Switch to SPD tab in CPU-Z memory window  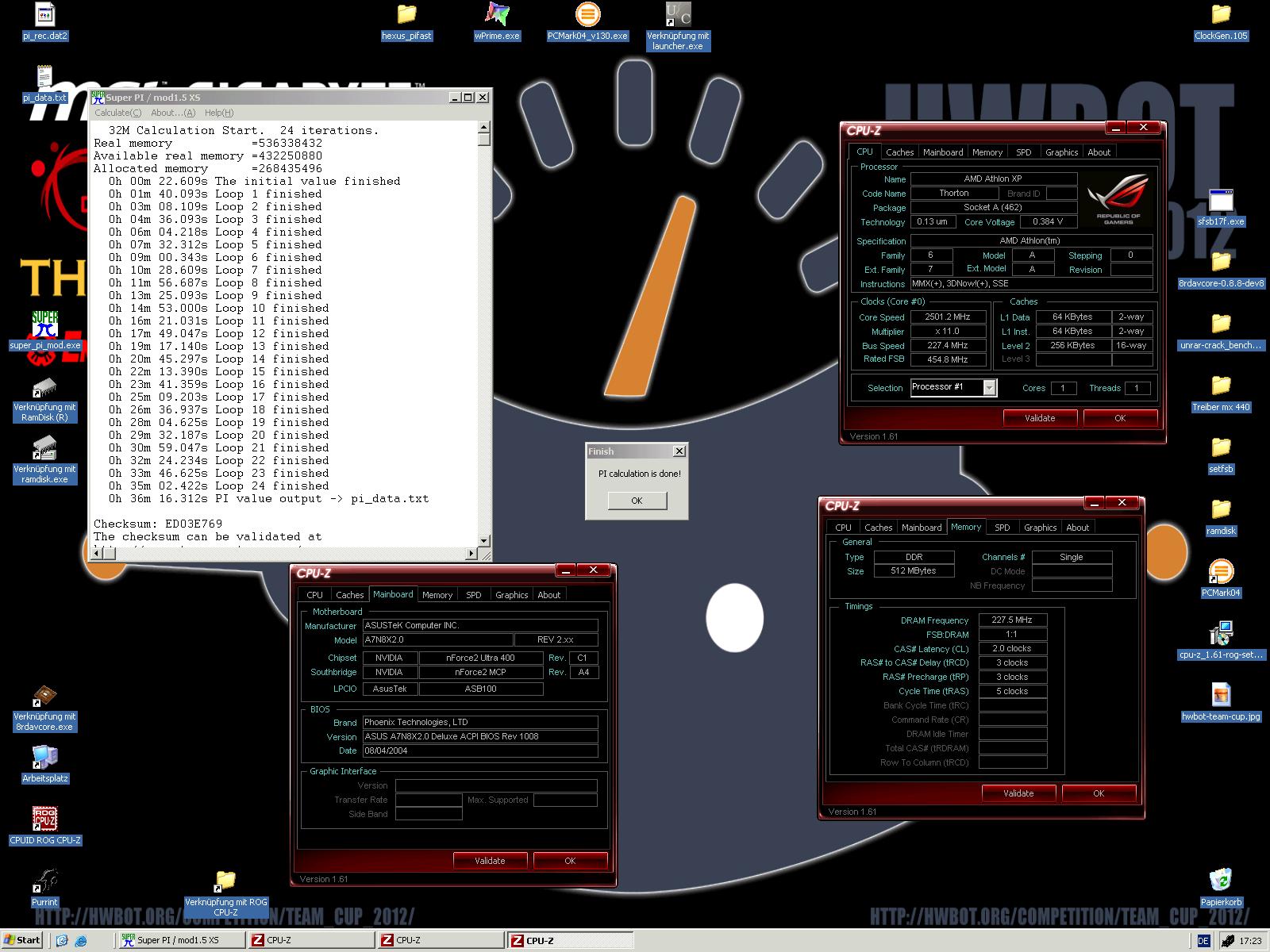pos(1003,528)
